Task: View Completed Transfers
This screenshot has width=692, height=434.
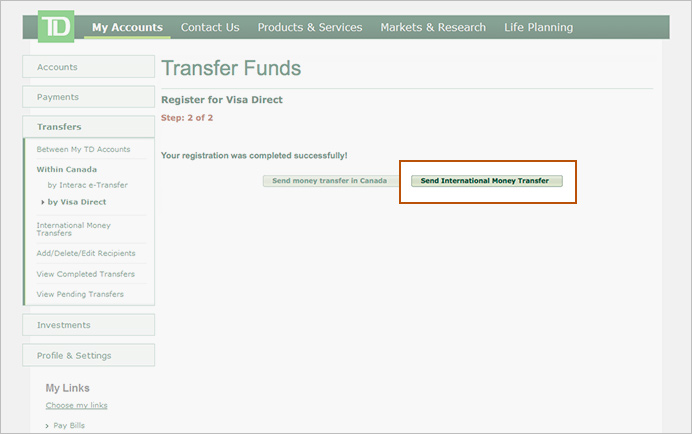Action: click(86, 274)
